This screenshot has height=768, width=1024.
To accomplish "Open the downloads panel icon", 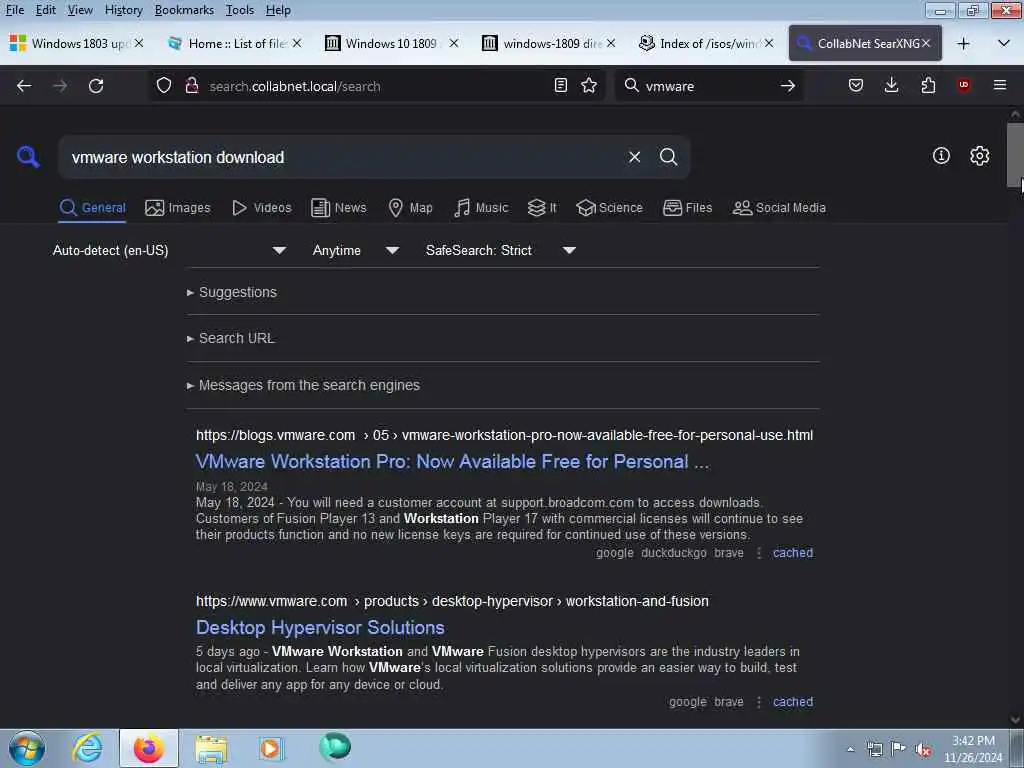I will pyautogui.click(x=891, y=85).
